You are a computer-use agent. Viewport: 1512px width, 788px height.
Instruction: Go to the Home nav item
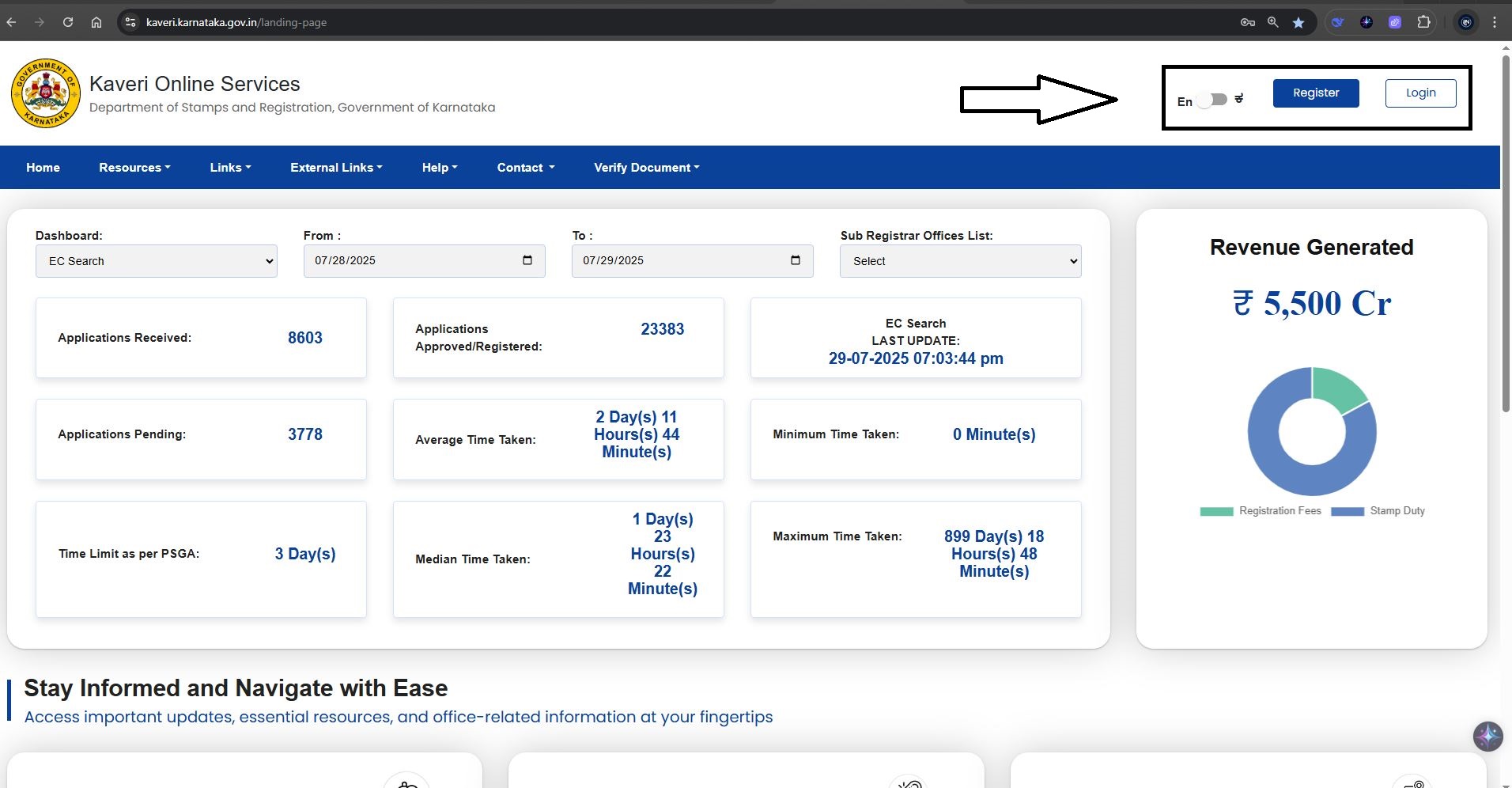coord(43,168)
